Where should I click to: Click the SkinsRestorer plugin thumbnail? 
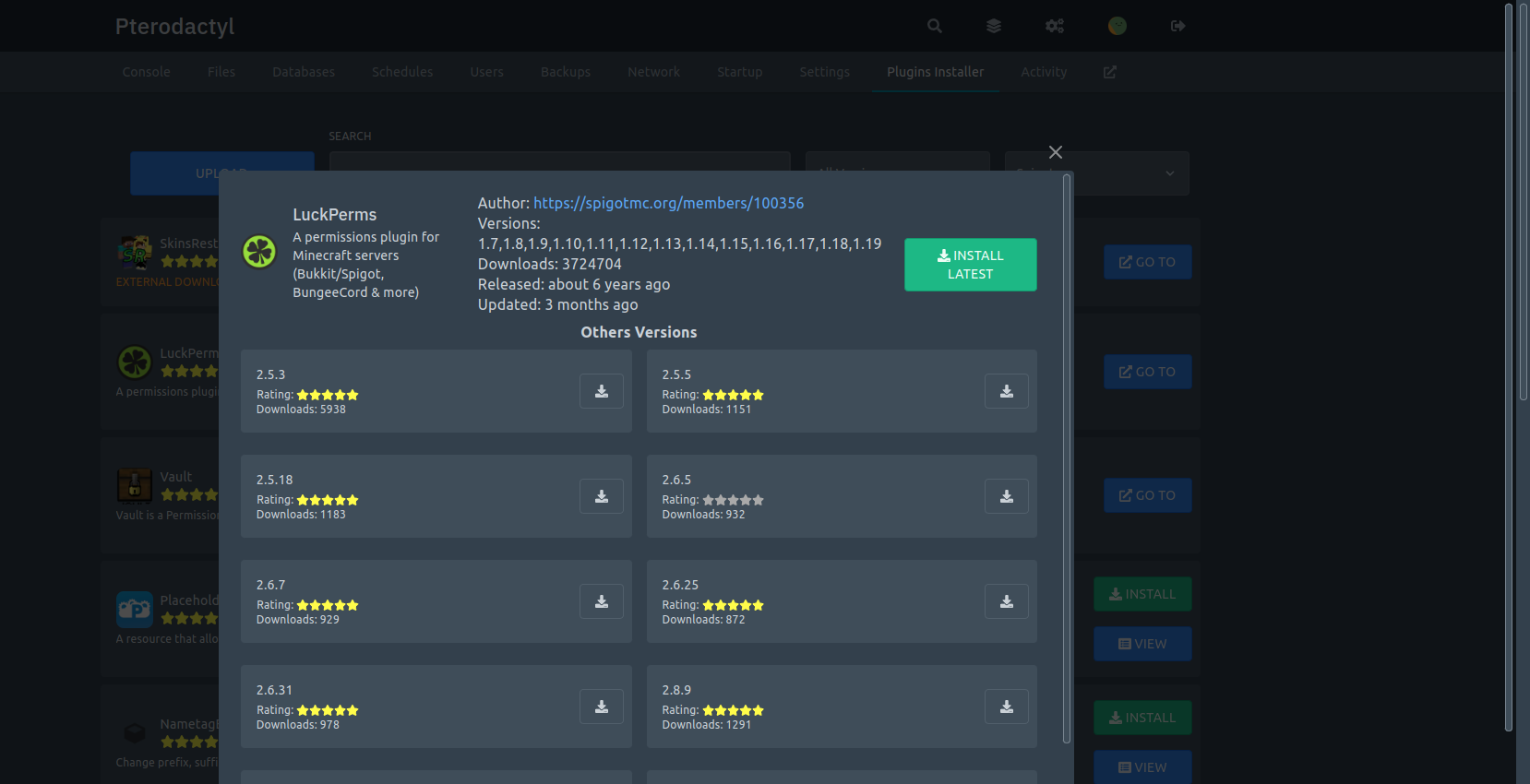135,253
